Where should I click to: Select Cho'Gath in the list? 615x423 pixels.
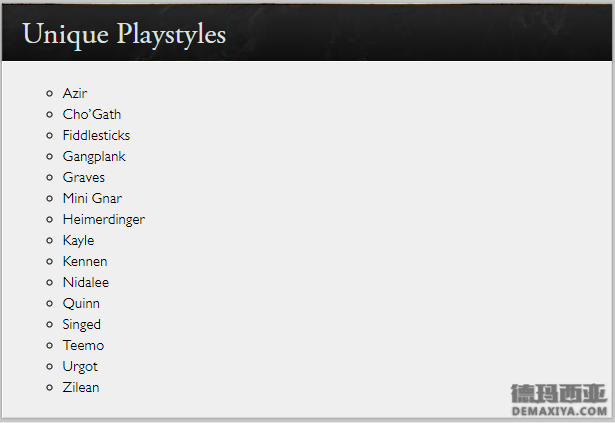tap(92, 114)
